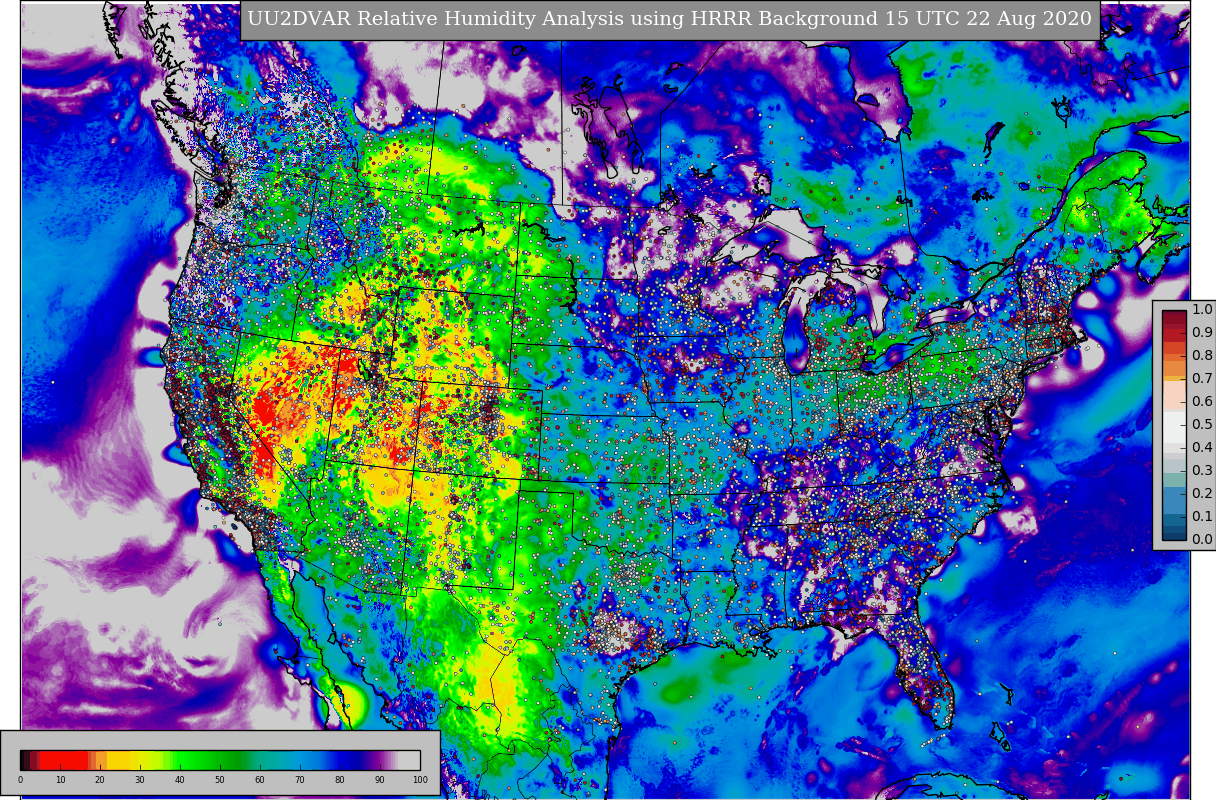Click the "0.1" label on right colorbar

tap(1202, 517)
